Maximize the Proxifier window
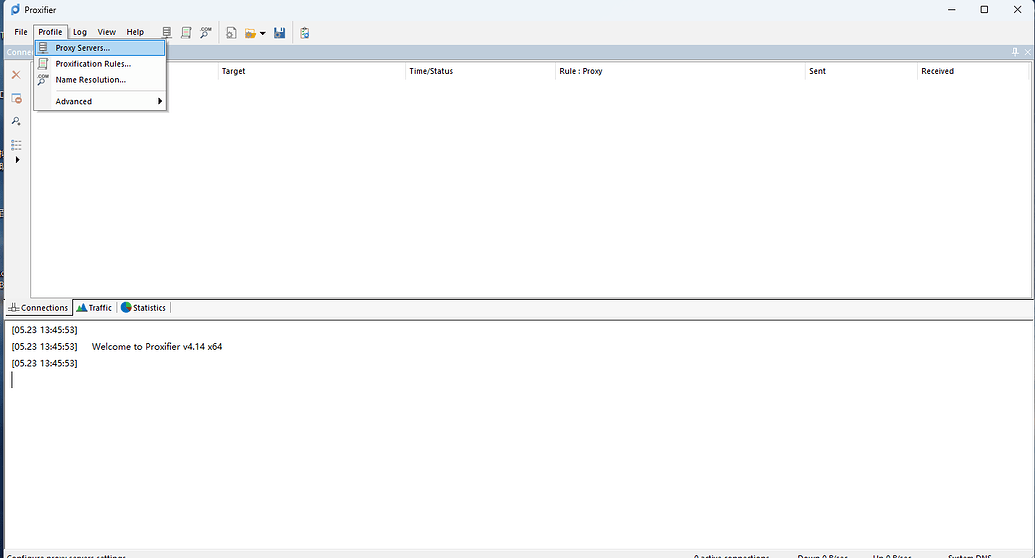 point(984,9)
